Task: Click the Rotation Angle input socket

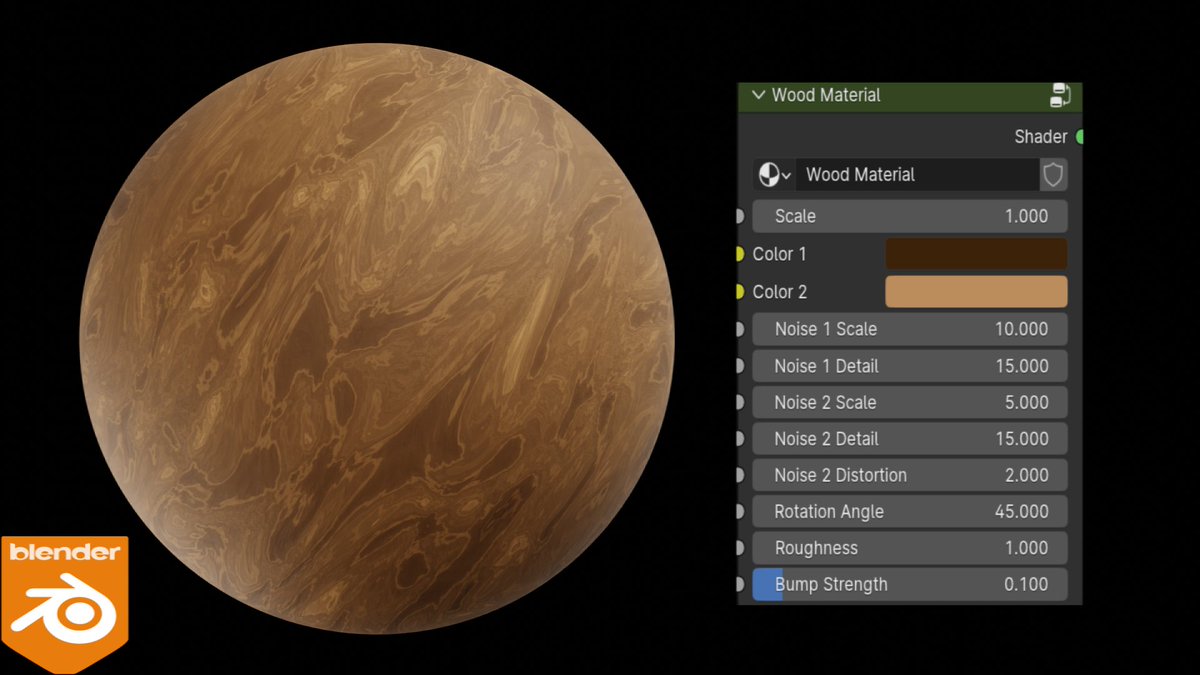Action: [x=739, y=511]
